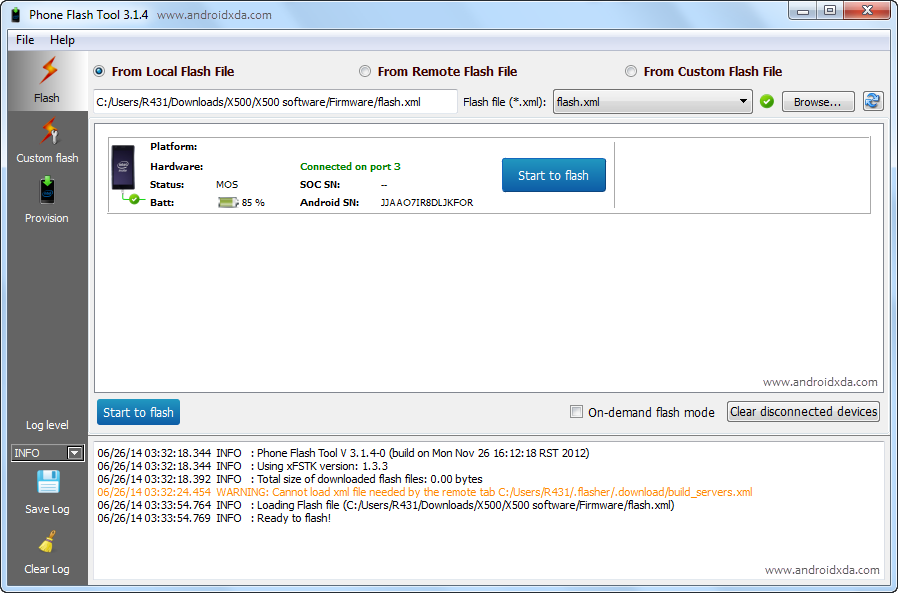
Task: Click the 'Using xFSTK version: 1.3.3' log line
Action: tap(242, 466)
